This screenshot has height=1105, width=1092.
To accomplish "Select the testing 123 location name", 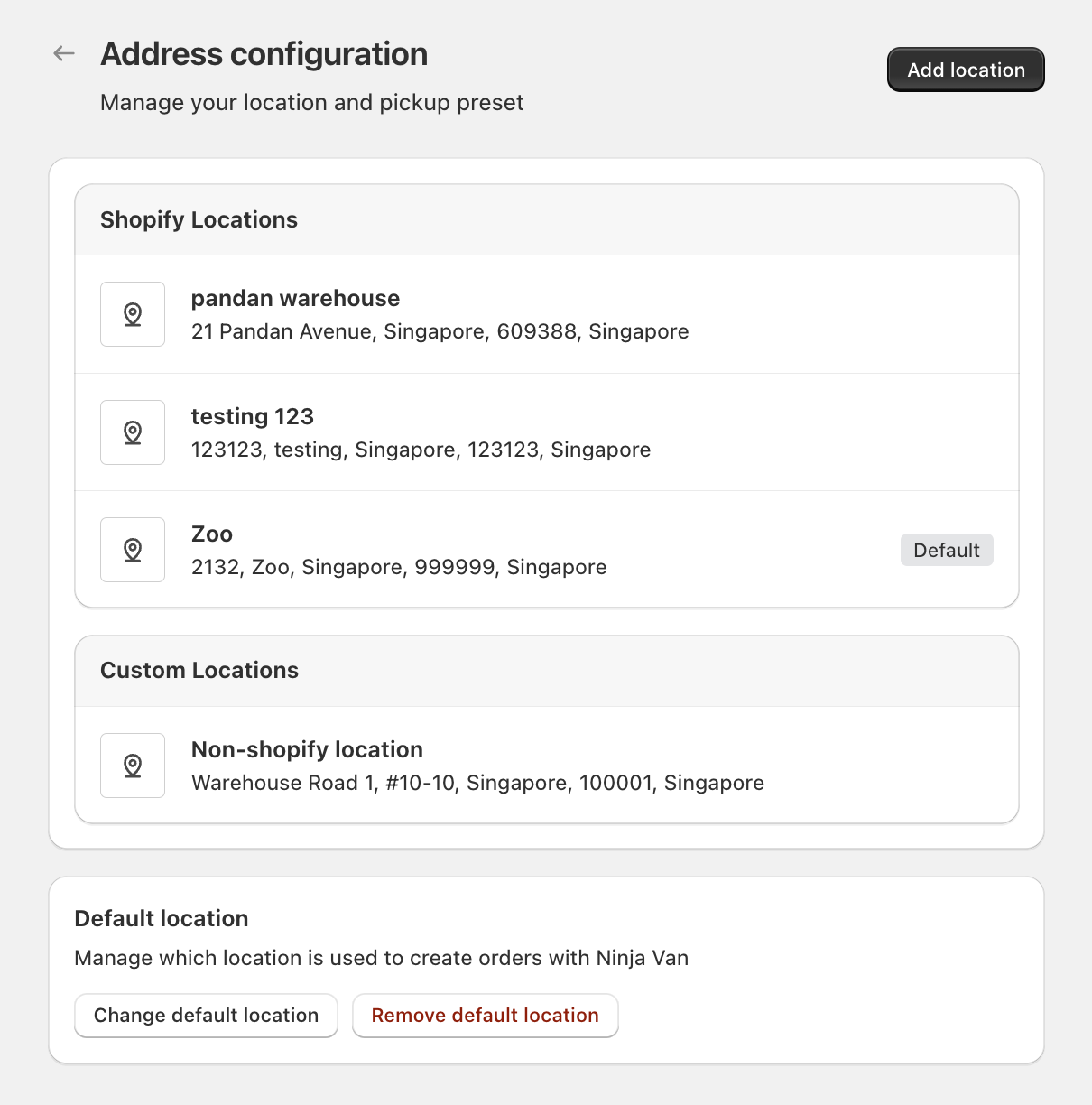I will point(253,417).
